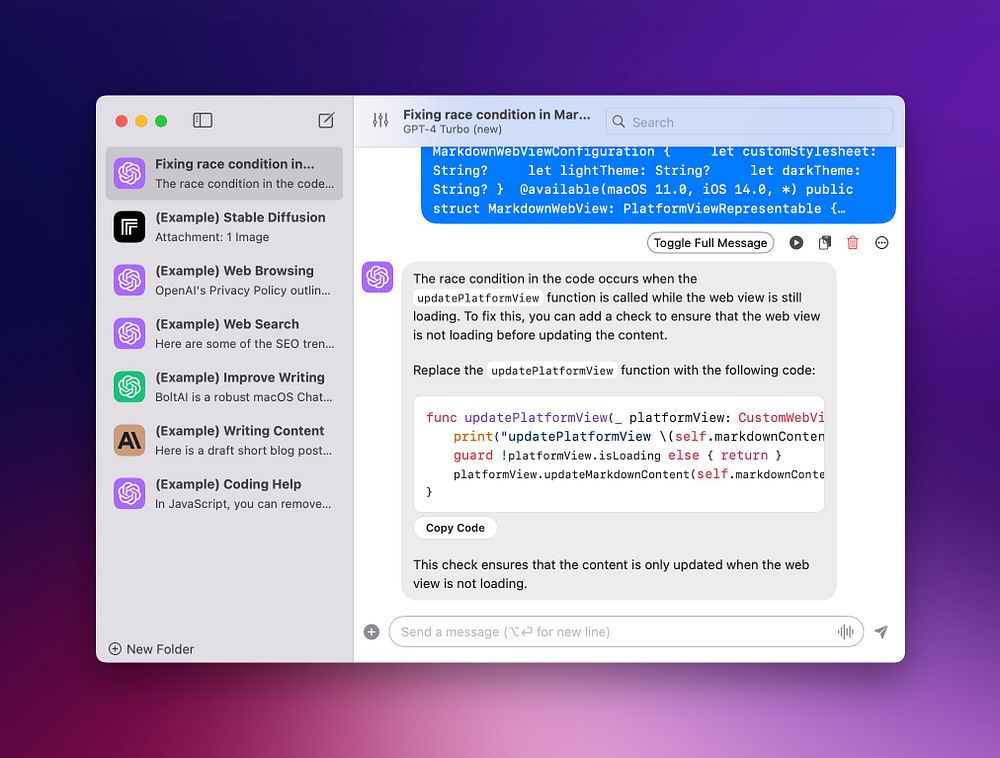Click the GPT-4 Turbo (new) model label
The height and width of the screenshot is (758, 1000).
(x=452, y=129)
